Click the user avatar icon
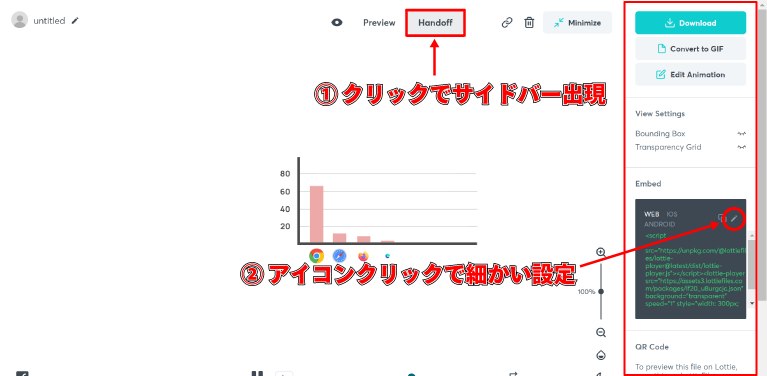Screen dimensions: 767x376 point(20,20)
